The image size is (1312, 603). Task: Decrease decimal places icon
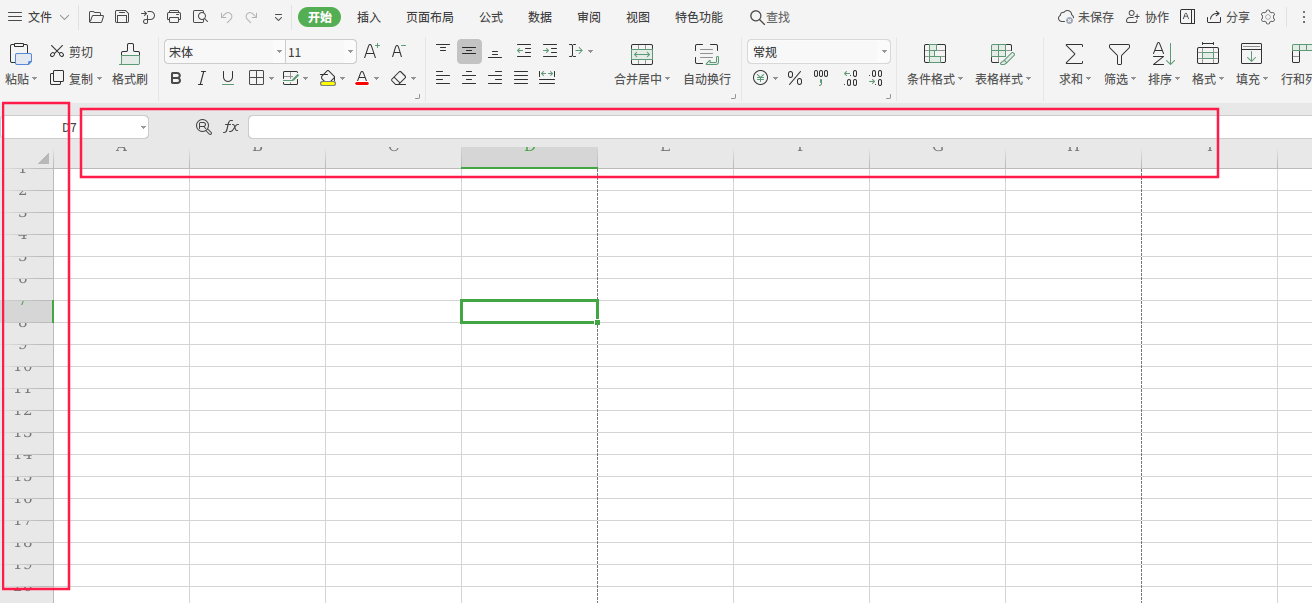pos(876,78)
